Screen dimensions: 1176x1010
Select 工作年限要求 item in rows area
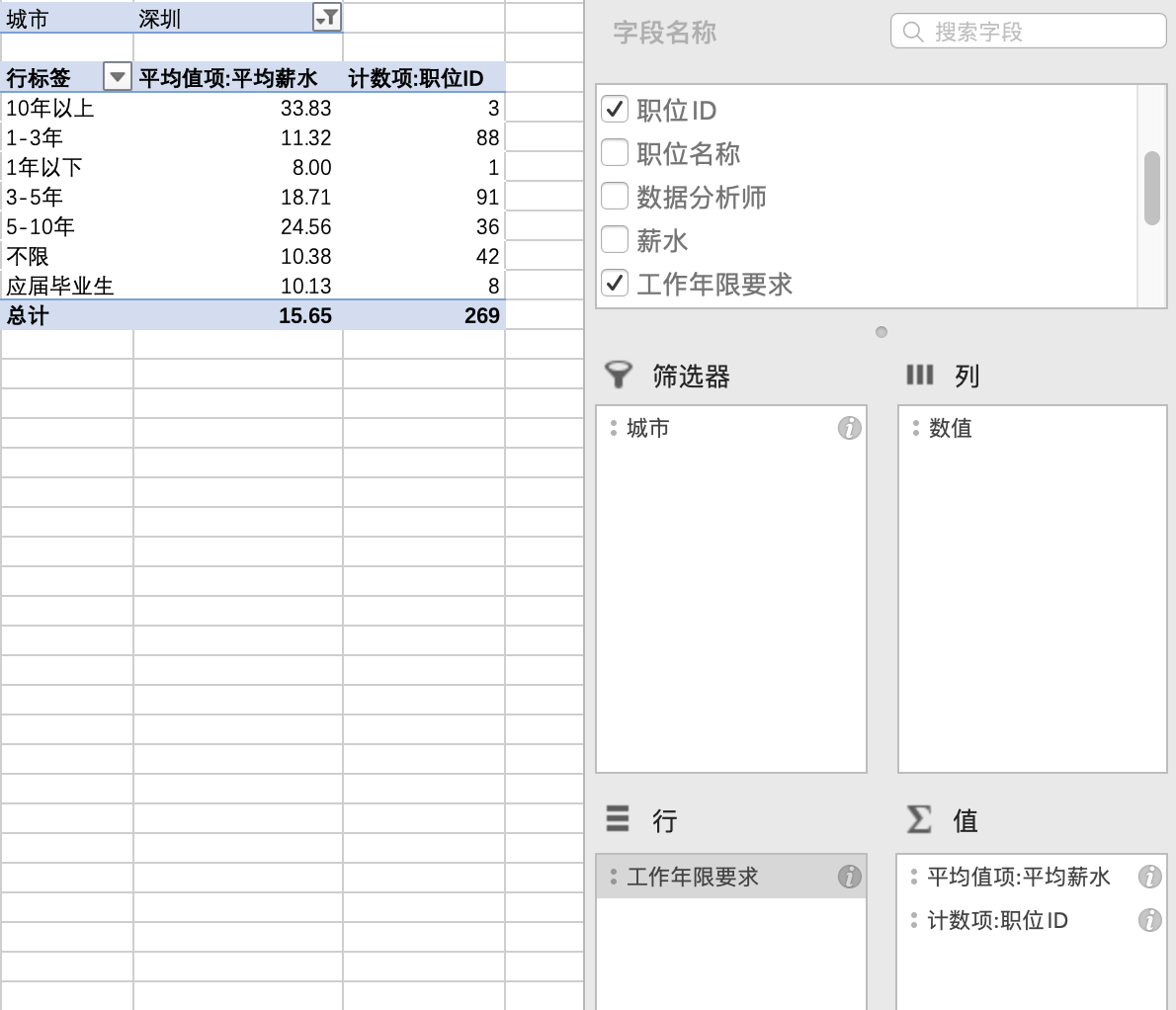click(x=693, y=877)
